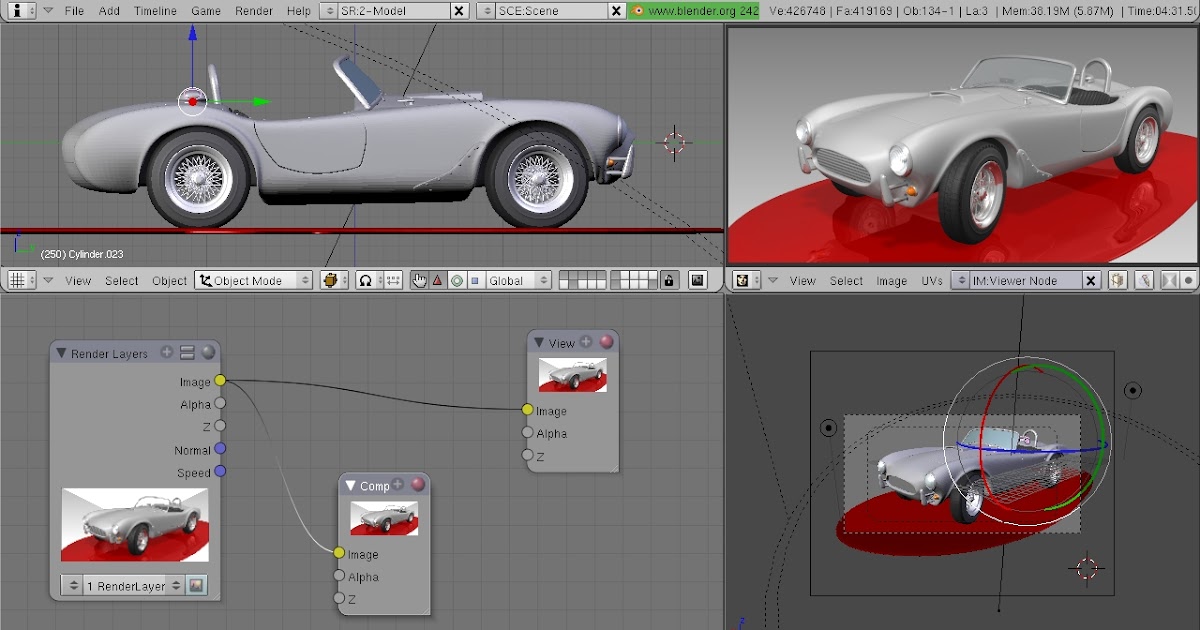Open the UVs menu in image editor

pyautogui.click(x=932, y=280)
